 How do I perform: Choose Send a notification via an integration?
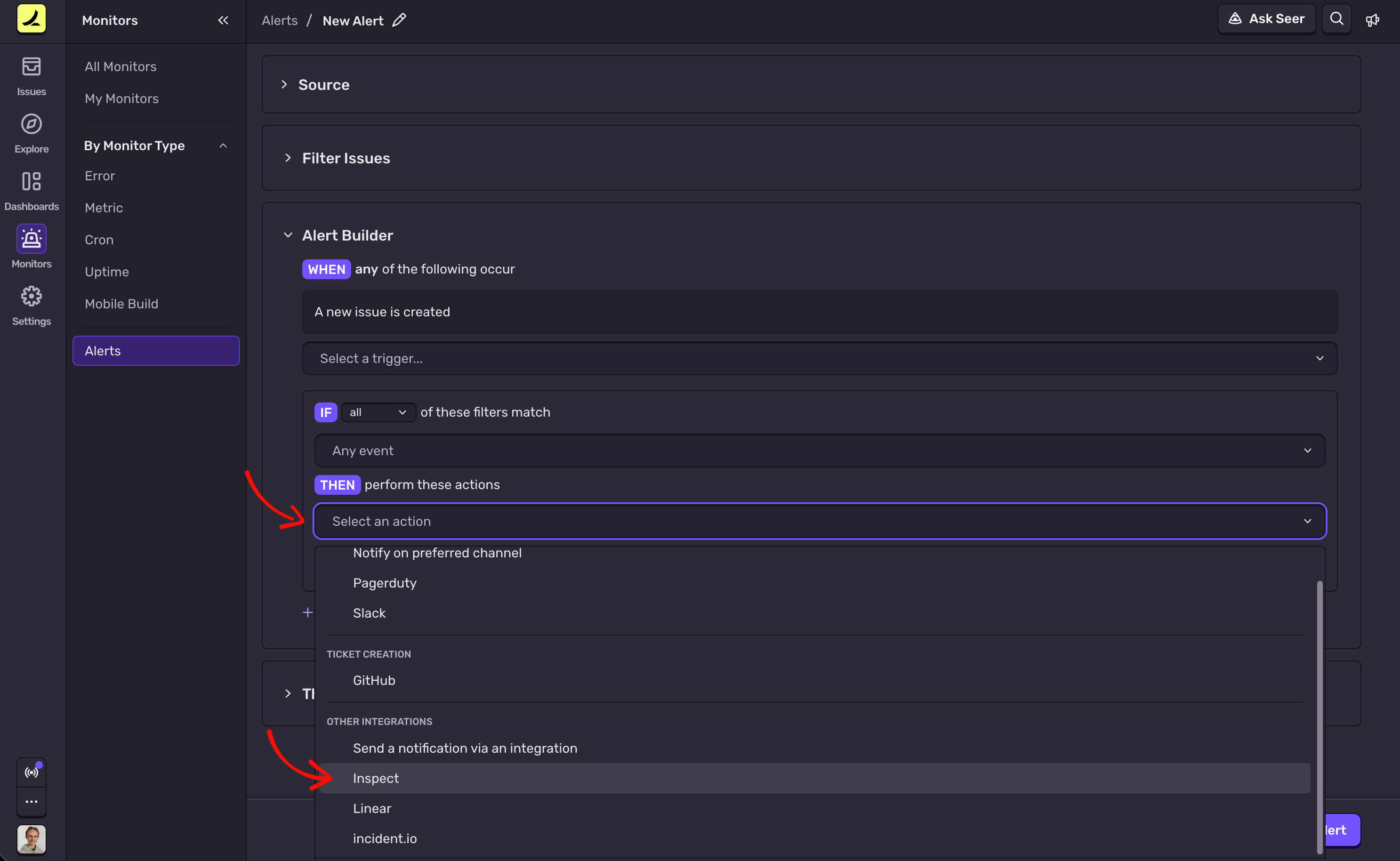pos(814,748)
